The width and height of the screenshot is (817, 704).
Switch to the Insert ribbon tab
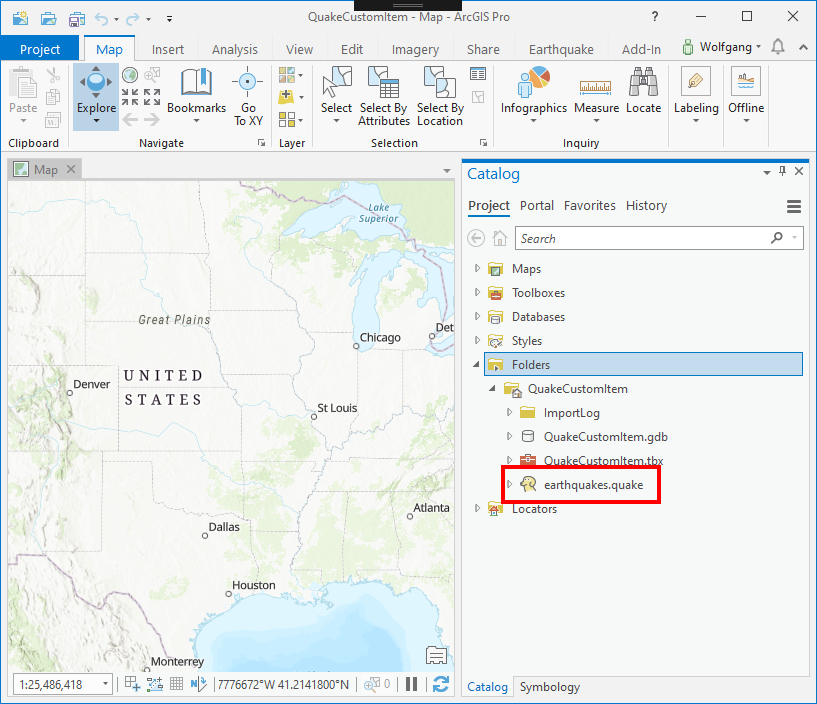click(168, 50)
